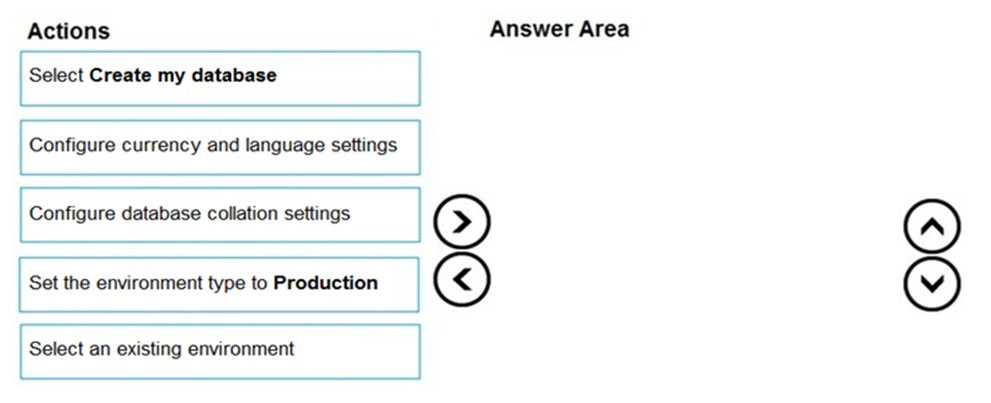Click the word 'Select' in first action box
Image resolution: width=991 pixels, height=403 pixels.
(56, 75)
